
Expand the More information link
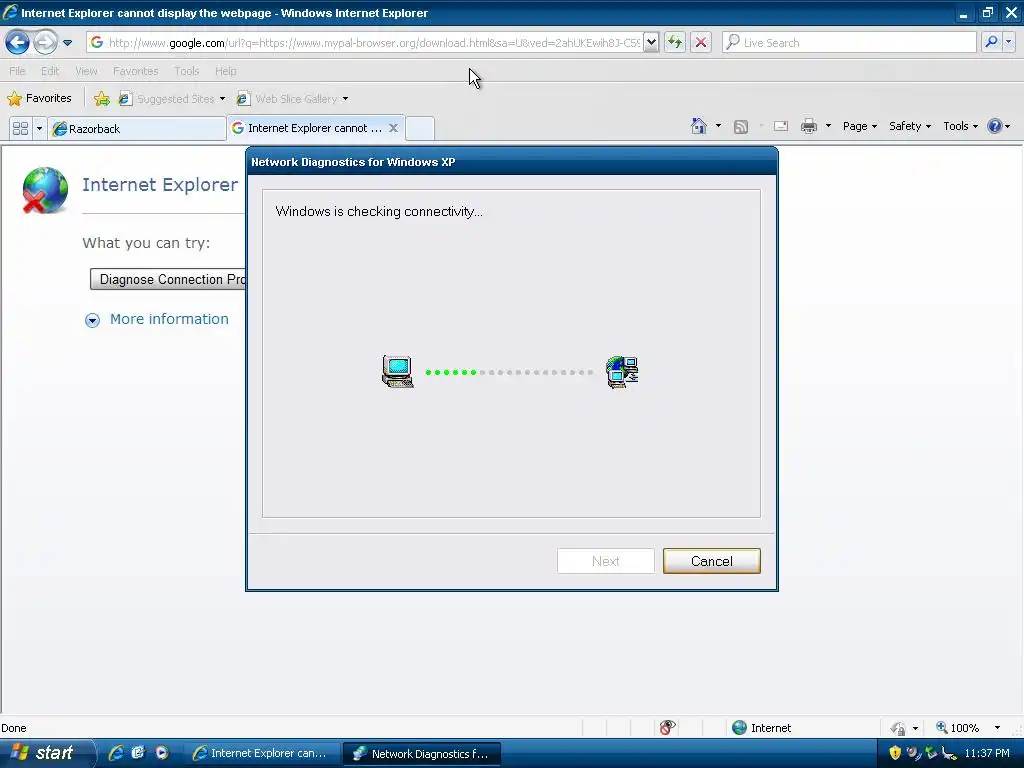point(169,319)
